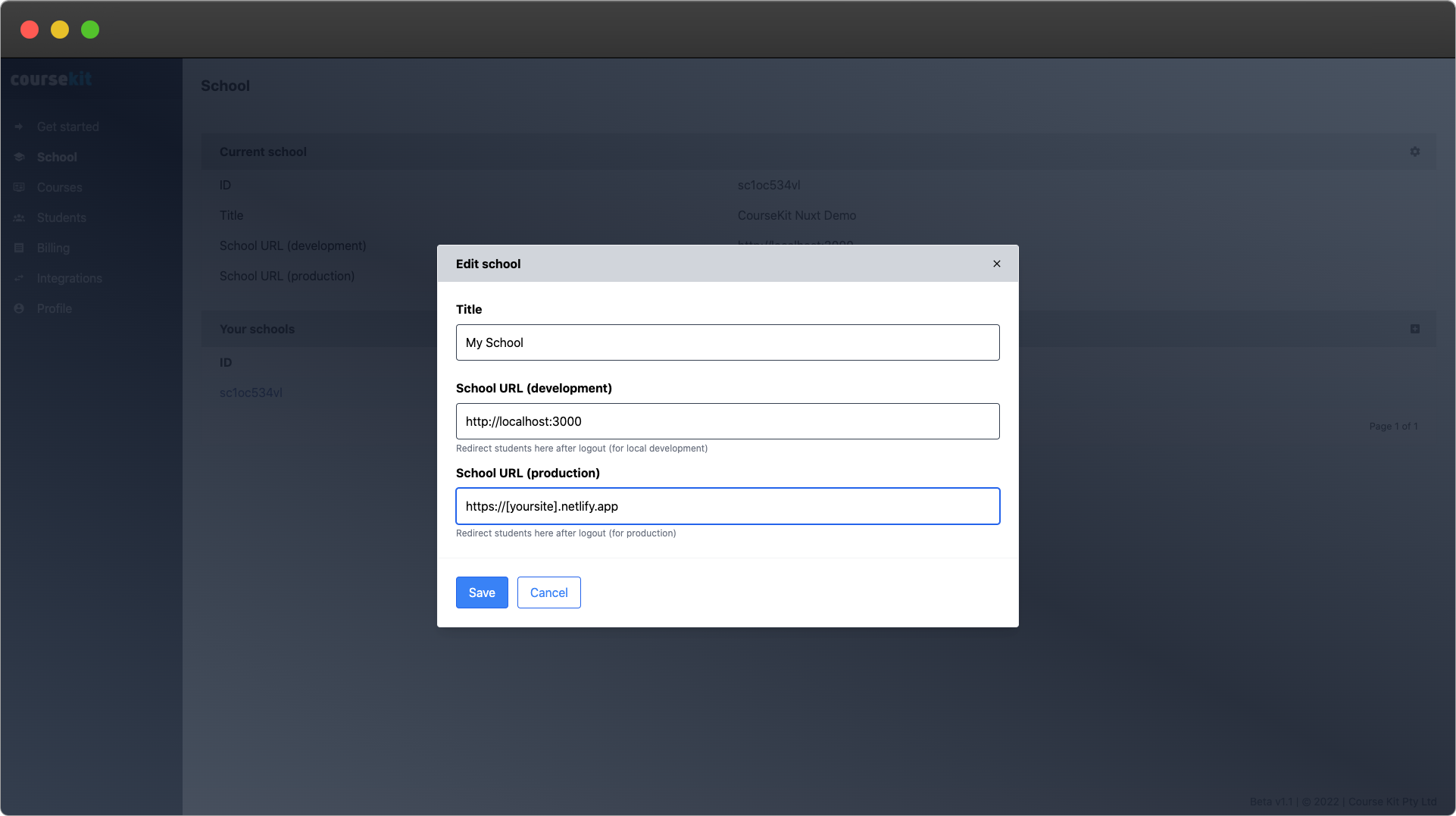This screenshot has width=1456, height=816.
Task: Click the "School URL (production)" label in the dialog
Action: click(528, 473)
